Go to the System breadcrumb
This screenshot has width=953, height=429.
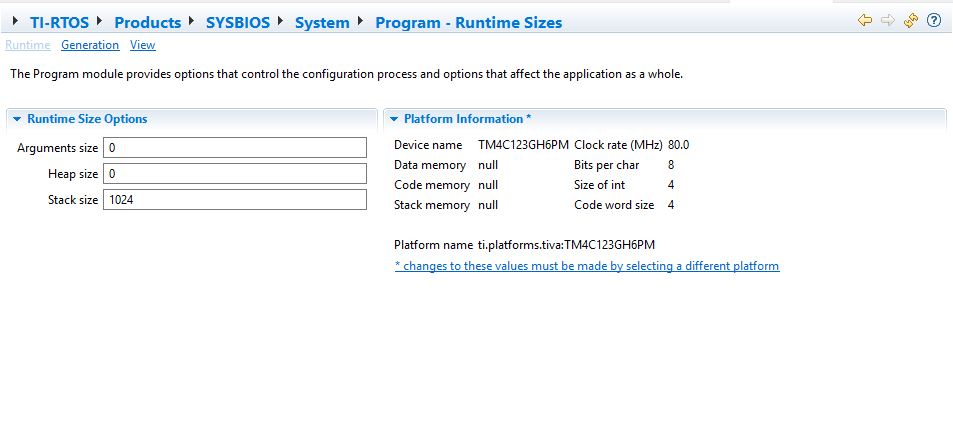coord(322,22)
